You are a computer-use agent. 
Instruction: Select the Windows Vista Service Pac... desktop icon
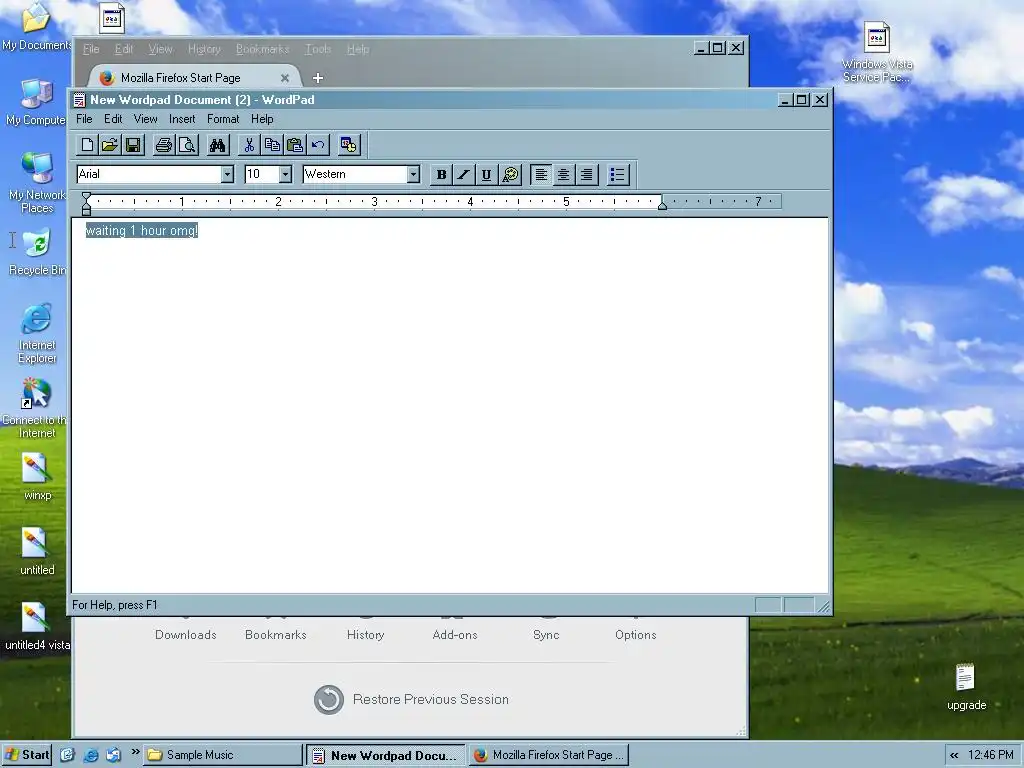point(877,52)
